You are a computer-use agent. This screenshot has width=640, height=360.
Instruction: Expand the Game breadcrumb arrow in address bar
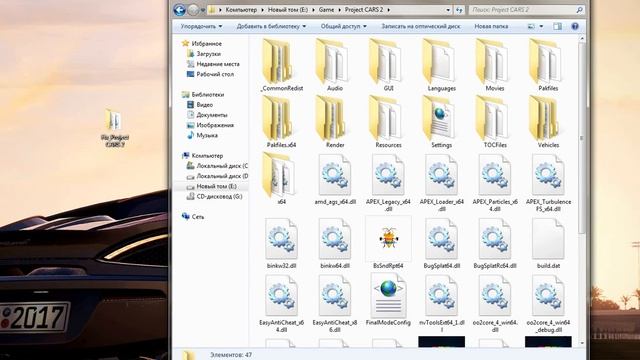[338, 9]
